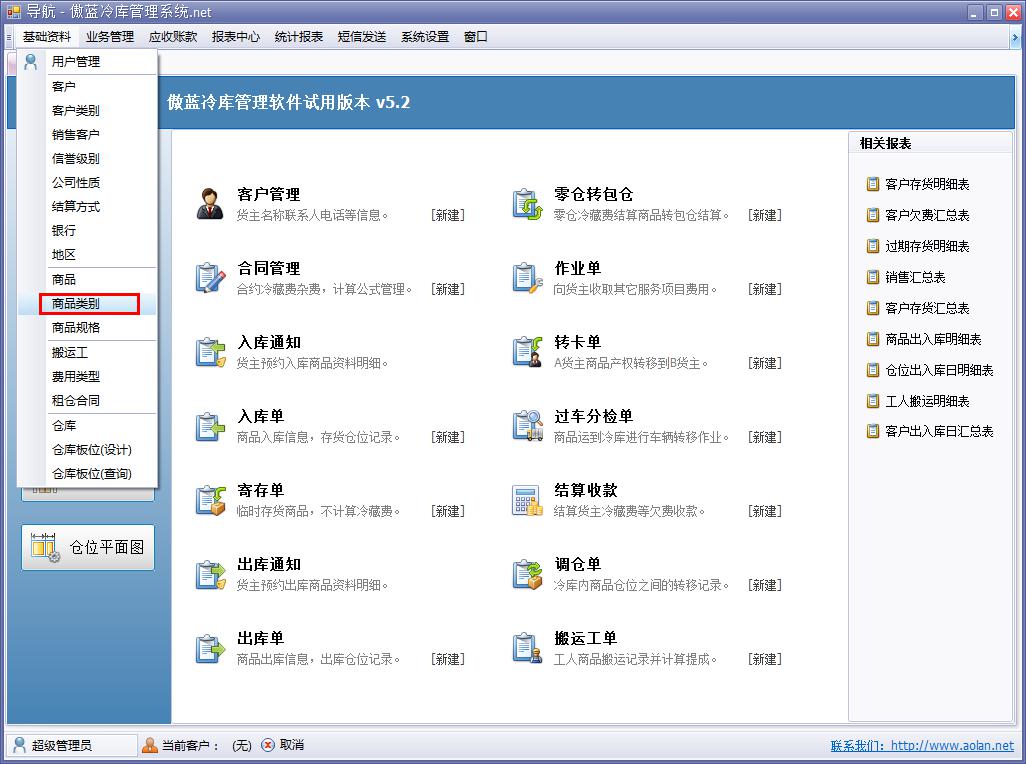Choose 用户管理 from the menu
Image resolution: width=1026 pixels, height=764 pixels.
pyautogui.click(x=76, y=62)
